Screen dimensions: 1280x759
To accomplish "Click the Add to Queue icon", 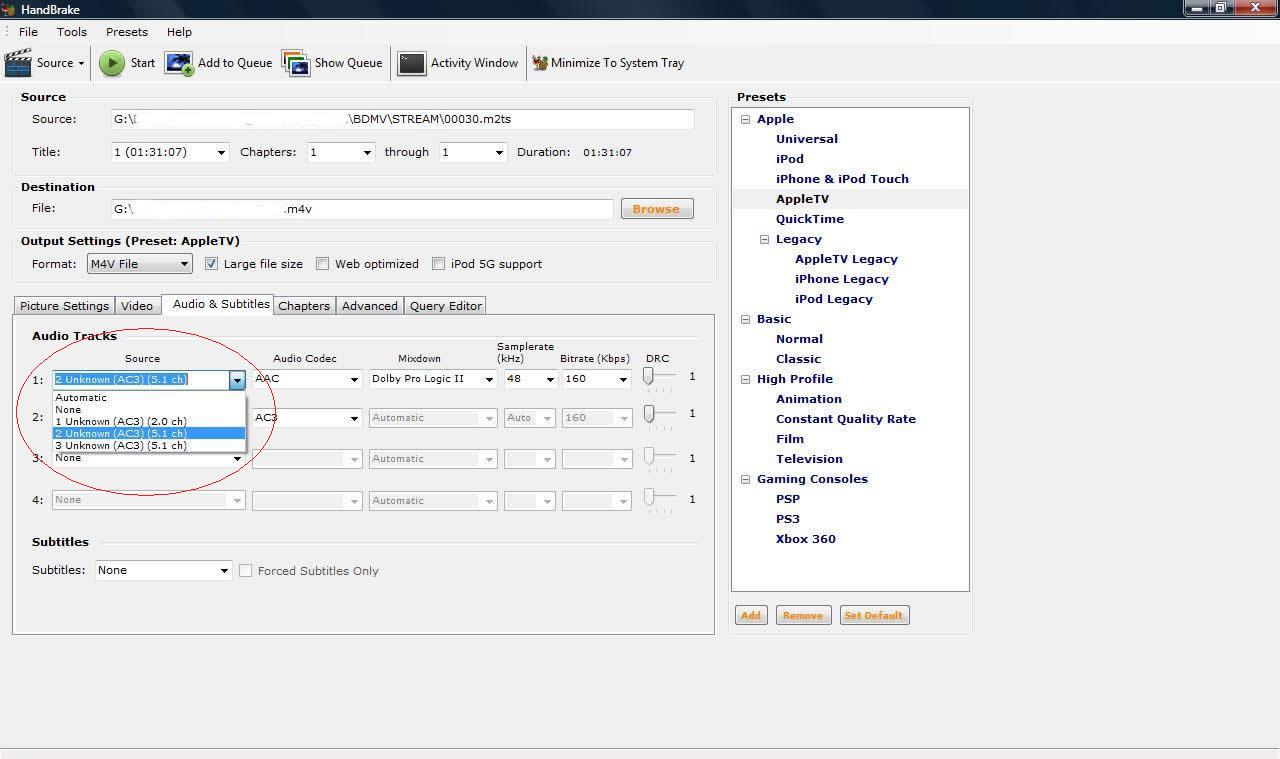I will [180, 63].
